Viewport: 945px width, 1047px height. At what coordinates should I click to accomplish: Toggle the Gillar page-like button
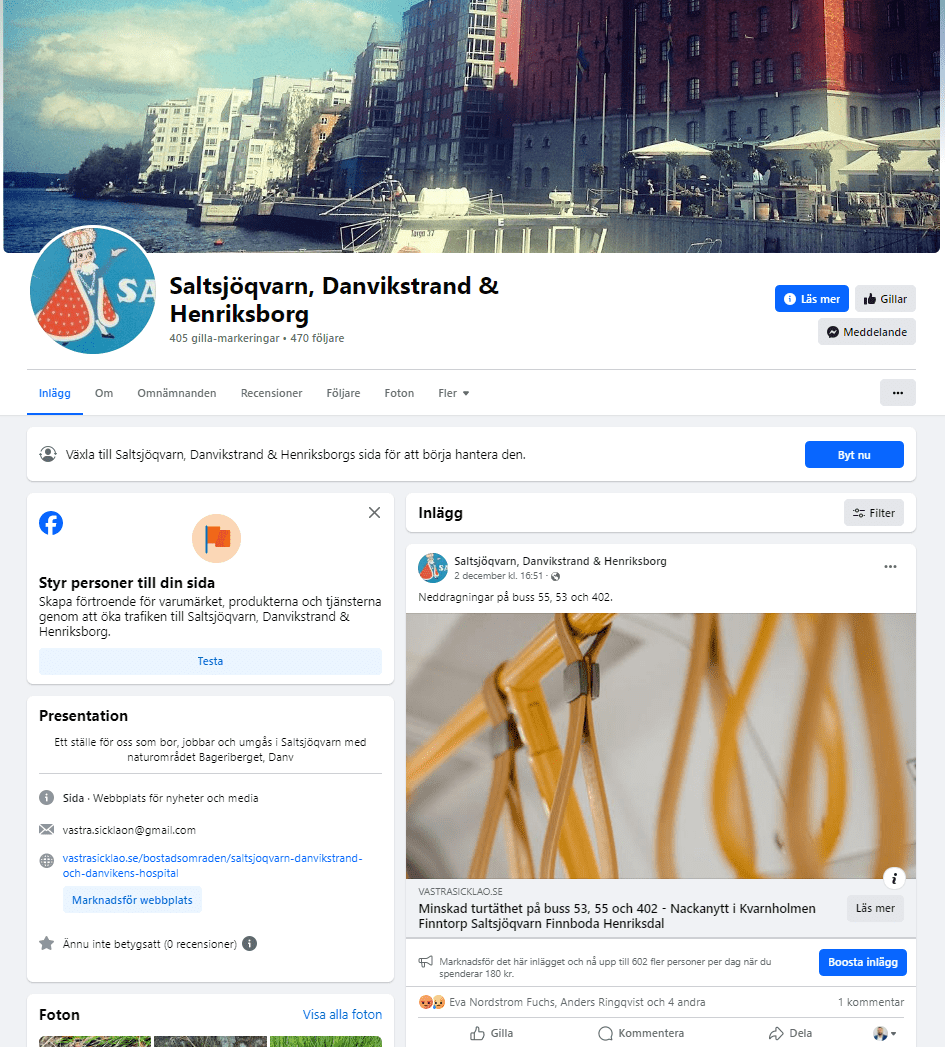point(885,298)
